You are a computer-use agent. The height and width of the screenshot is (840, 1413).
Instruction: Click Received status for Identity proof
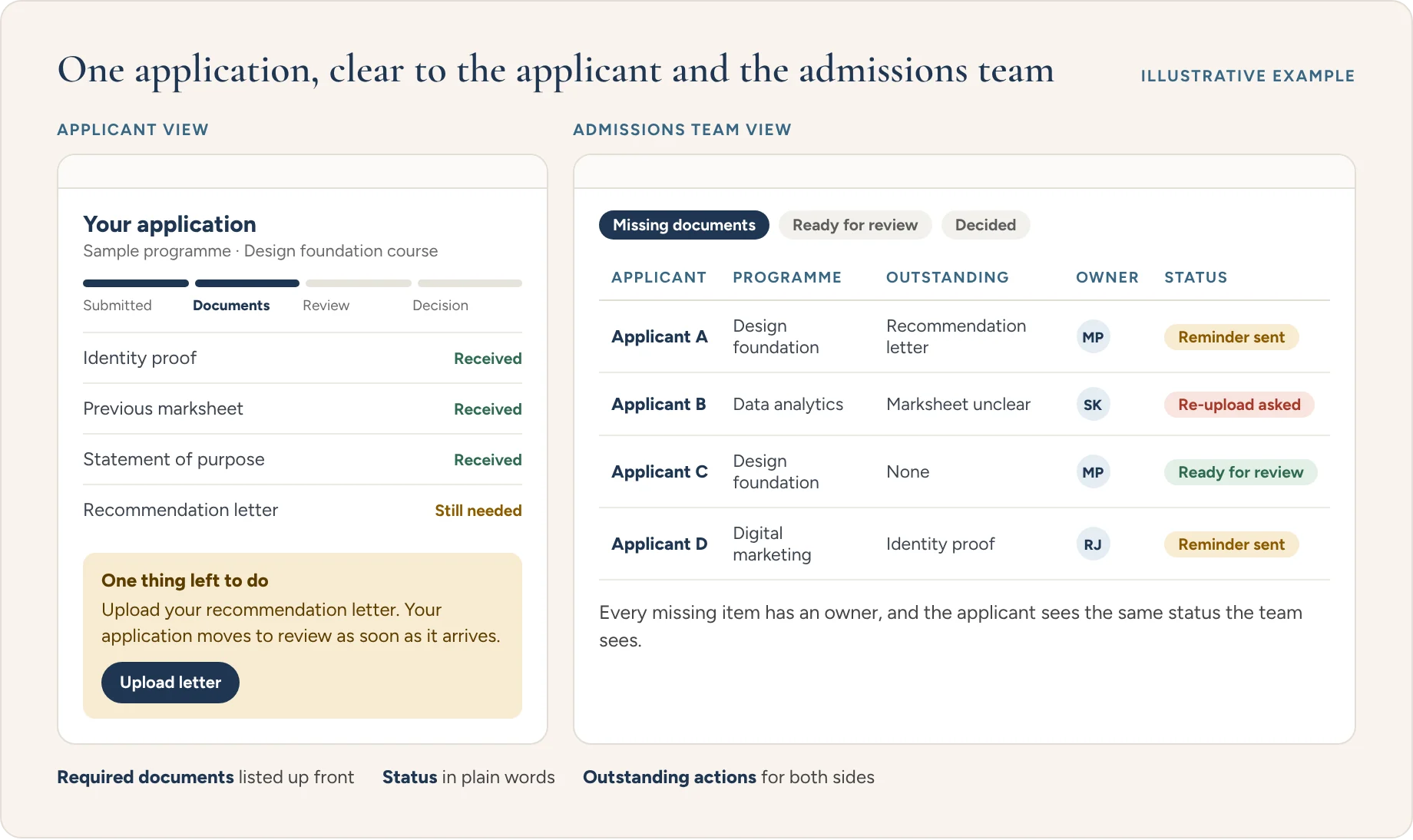488,359
